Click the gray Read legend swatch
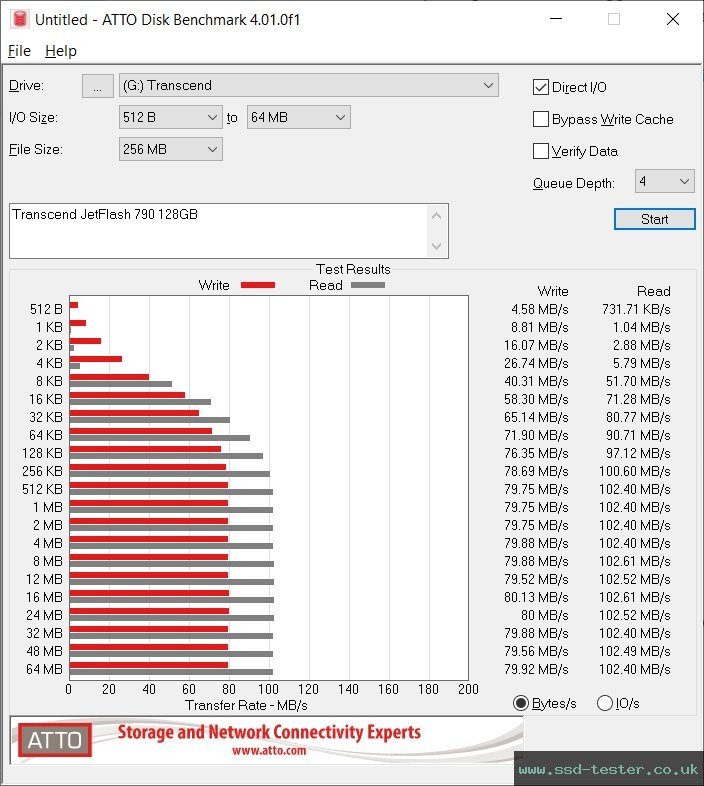This screenshot has width=704, height=786. click(x=368, y=285)
